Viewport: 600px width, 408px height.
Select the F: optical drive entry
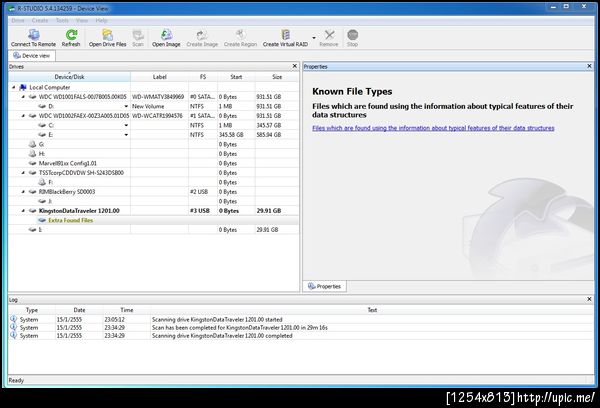[x=153, y=182]
